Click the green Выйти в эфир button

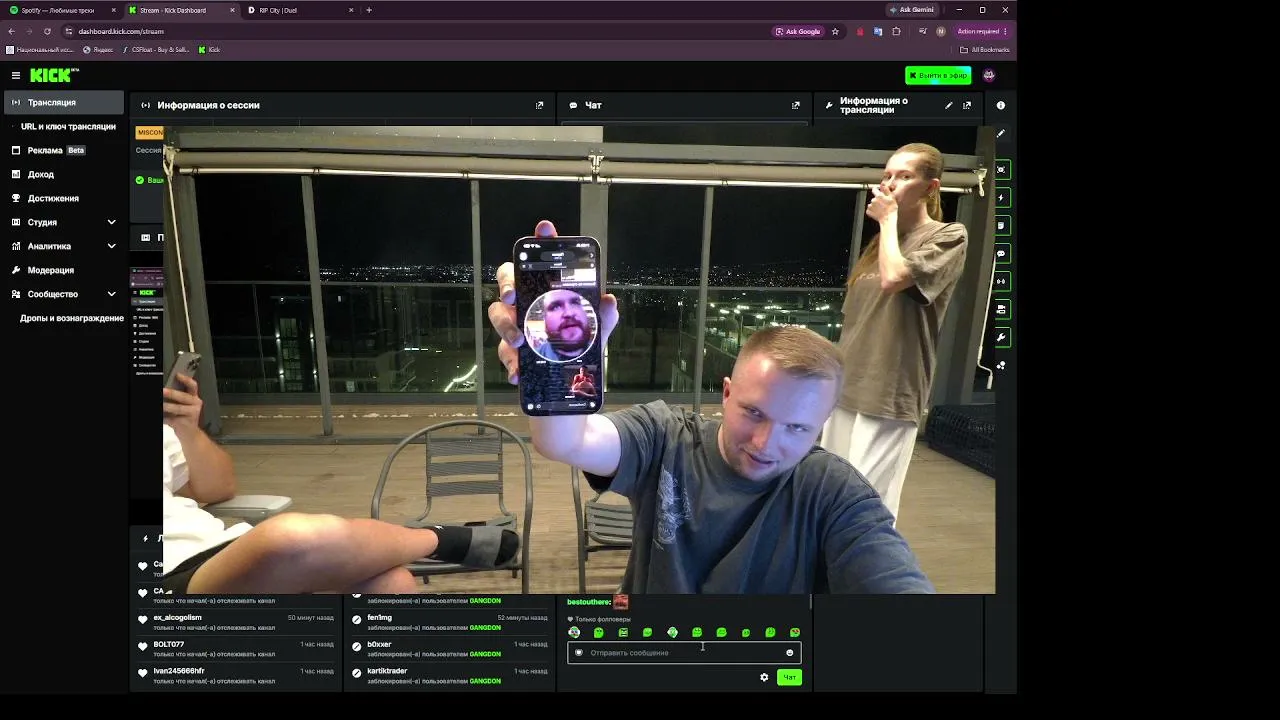(x=938, y=75)
